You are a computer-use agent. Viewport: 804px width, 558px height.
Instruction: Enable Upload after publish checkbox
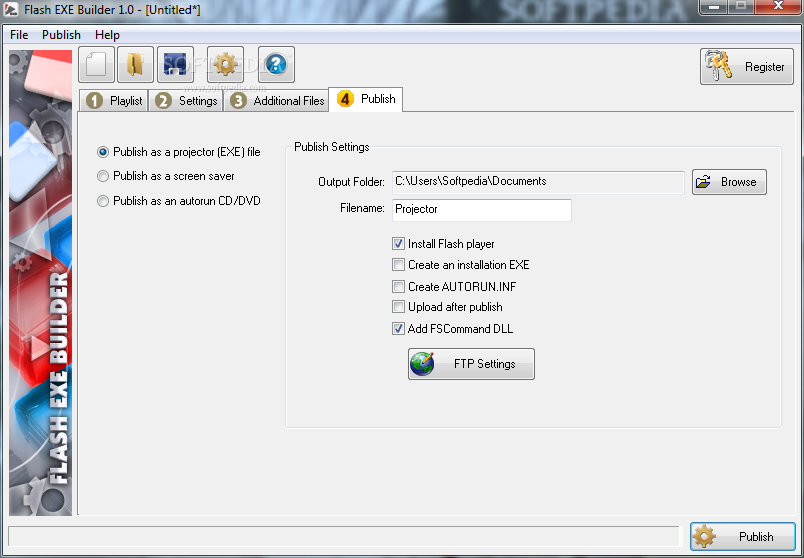[398, 307]
